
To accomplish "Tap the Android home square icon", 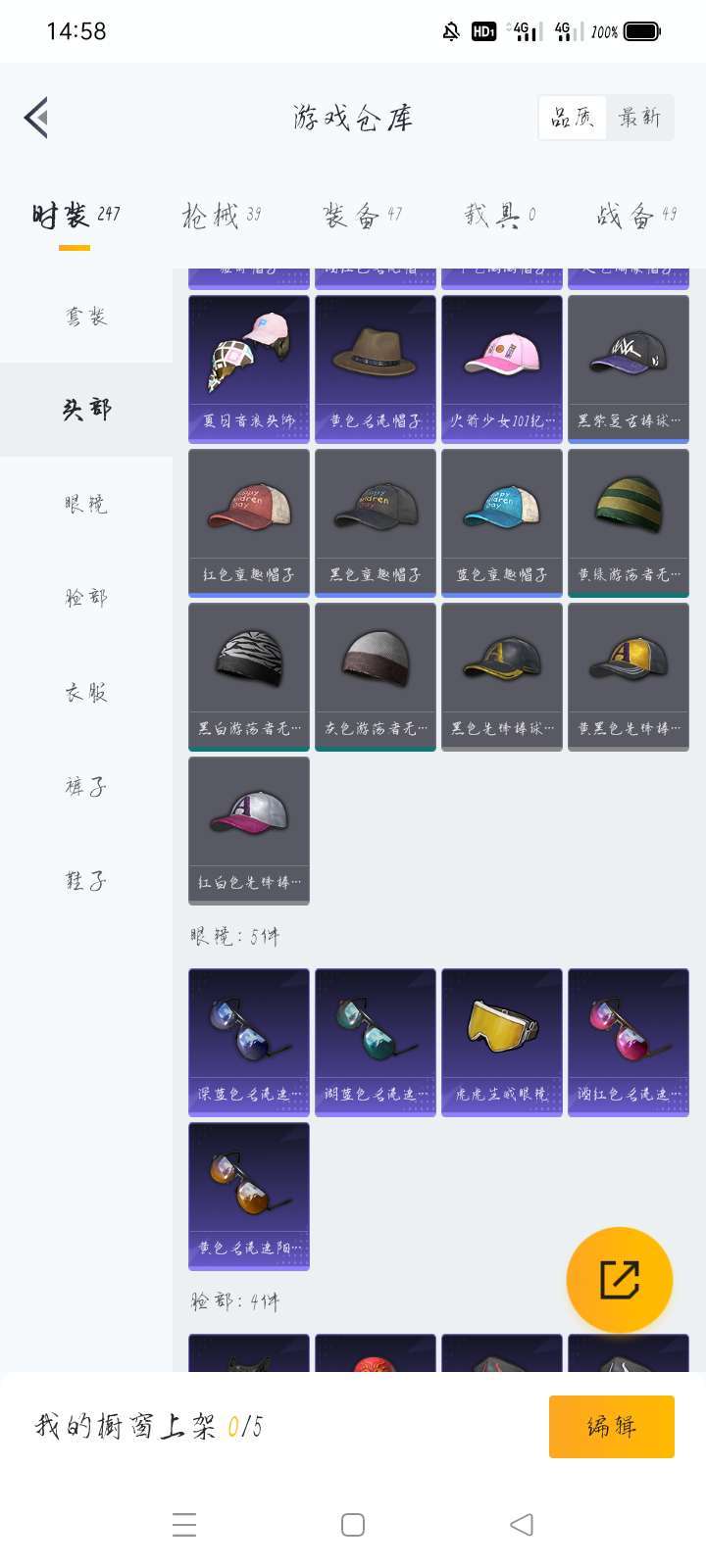I will [x=353, y=1525].
